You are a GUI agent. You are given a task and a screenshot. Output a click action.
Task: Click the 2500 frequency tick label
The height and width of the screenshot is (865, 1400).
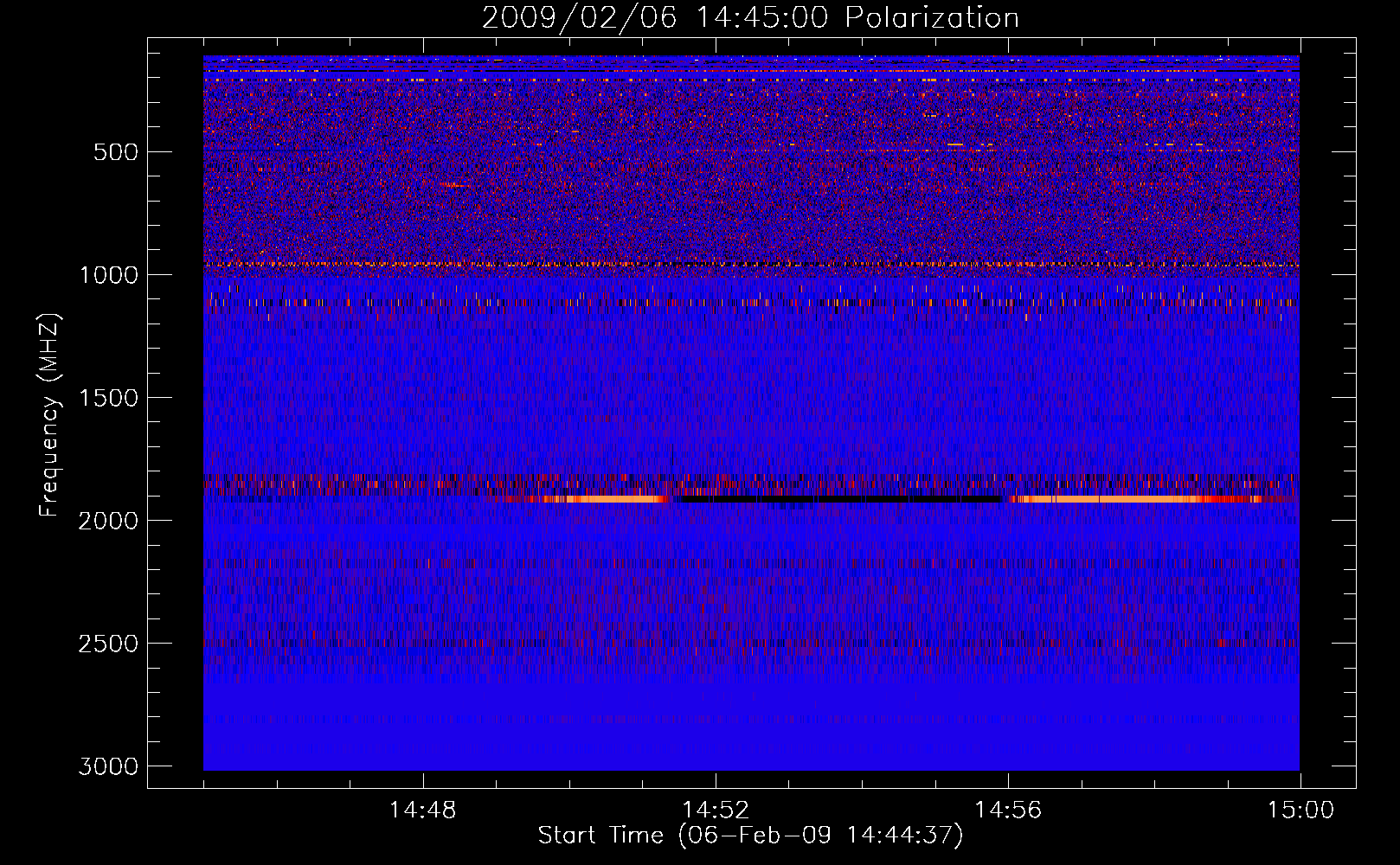tap(108, 644)
